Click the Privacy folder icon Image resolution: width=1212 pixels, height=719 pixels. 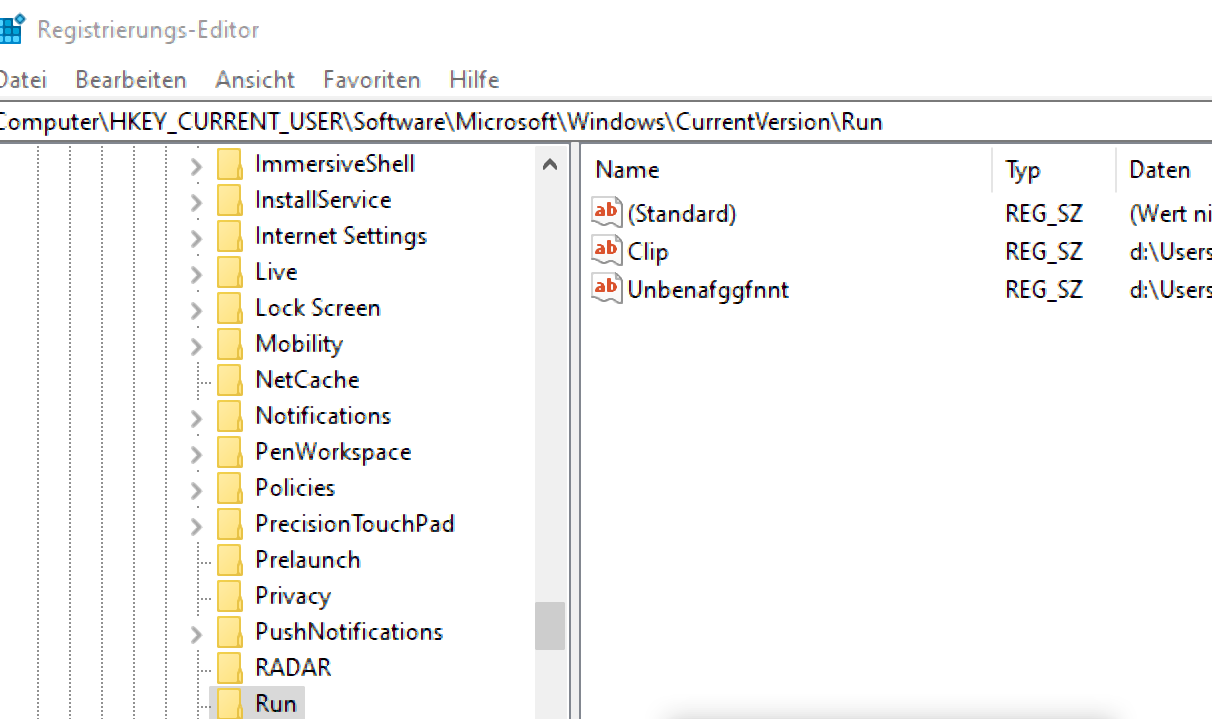coord(230,596)
